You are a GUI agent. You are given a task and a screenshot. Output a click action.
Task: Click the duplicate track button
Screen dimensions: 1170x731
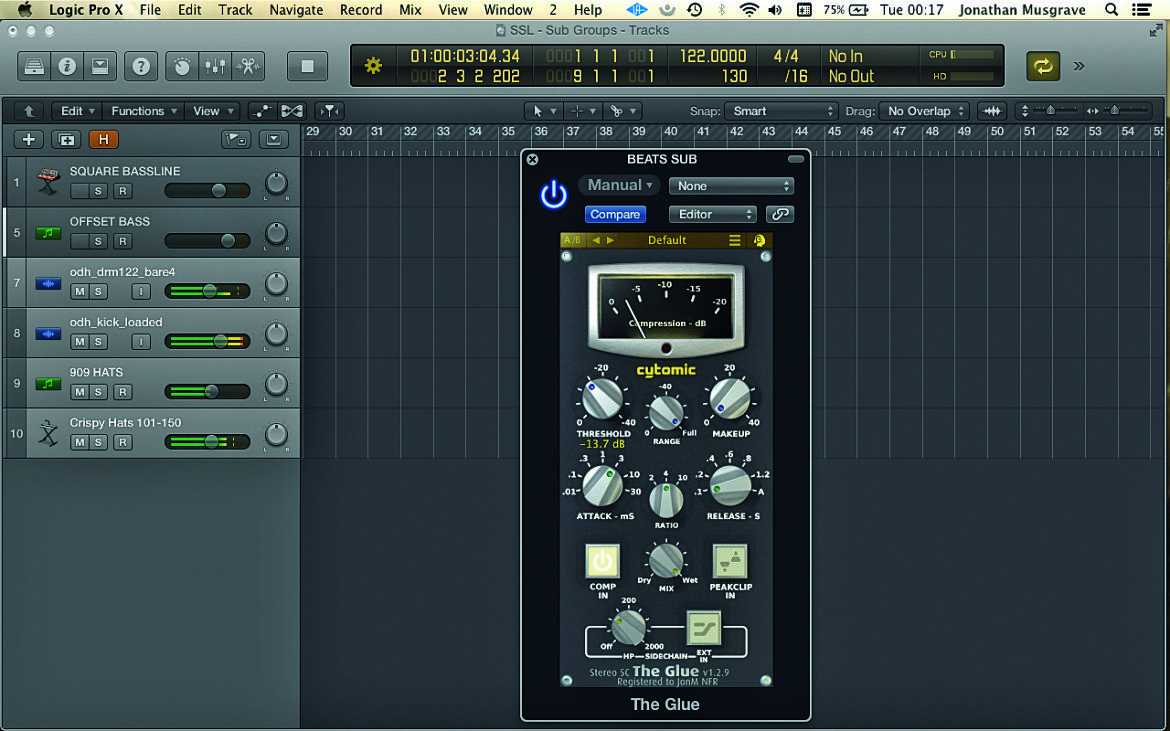tap(66, 139)
